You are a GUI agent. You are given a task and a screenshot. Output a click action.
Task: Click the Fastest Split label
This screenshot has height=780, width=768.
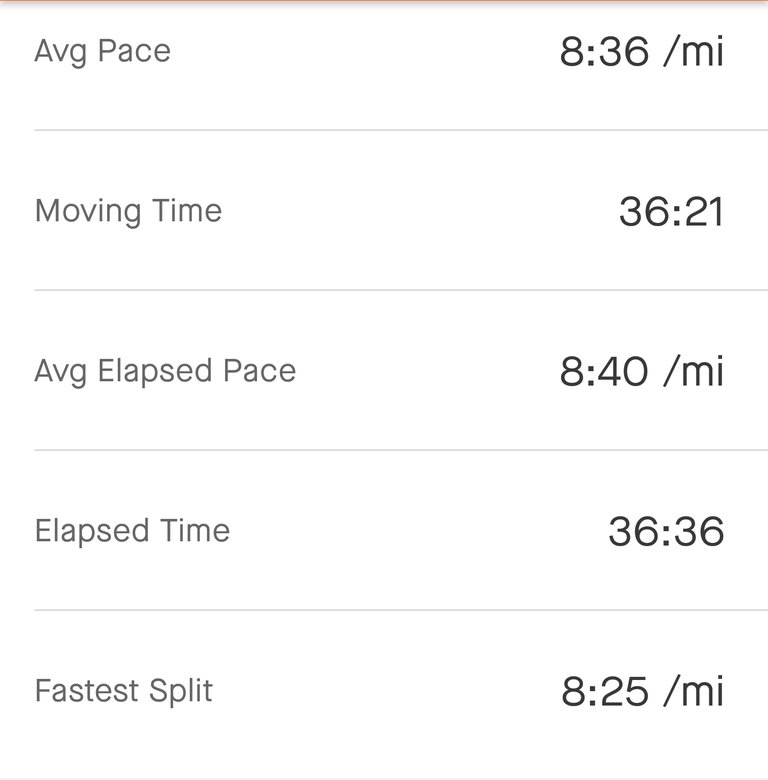click(123, 691)
